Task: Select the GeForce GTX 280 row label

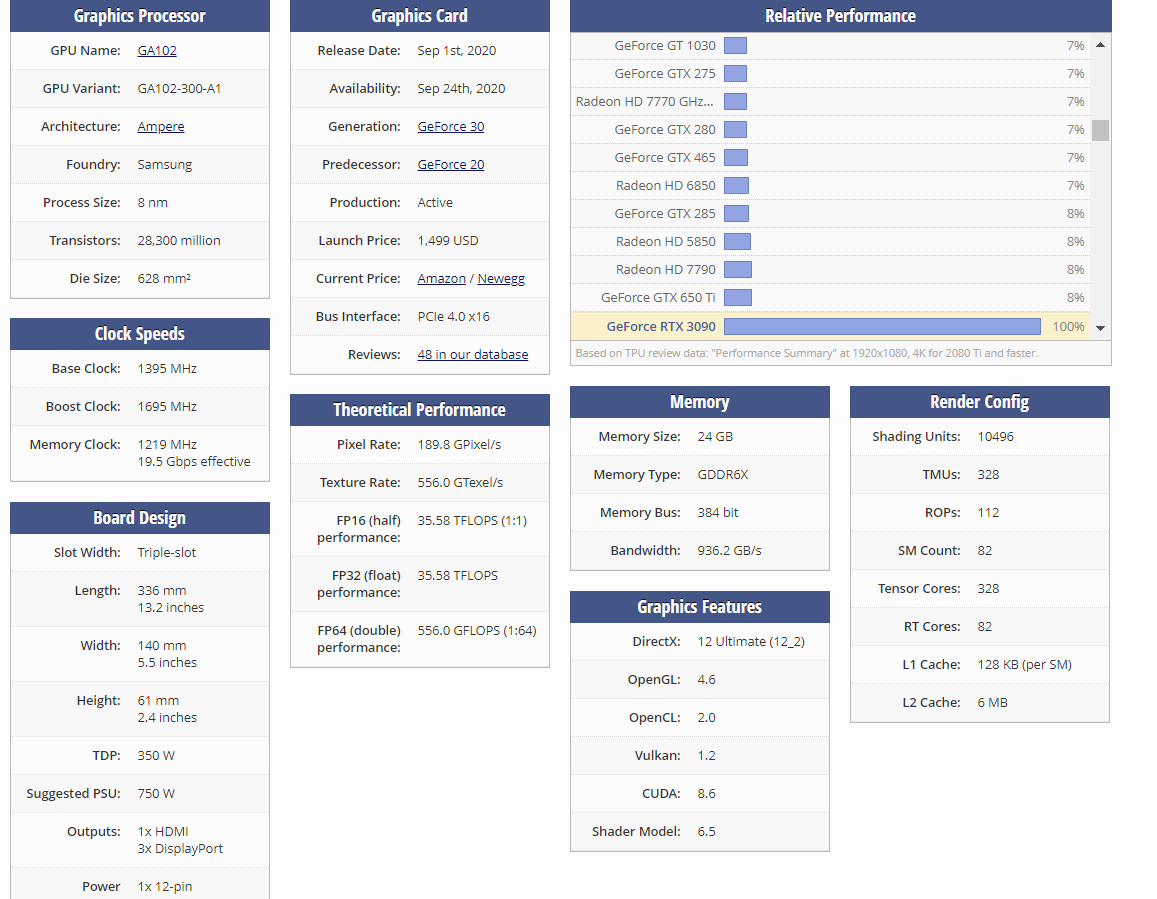Action: coord(665,129)
